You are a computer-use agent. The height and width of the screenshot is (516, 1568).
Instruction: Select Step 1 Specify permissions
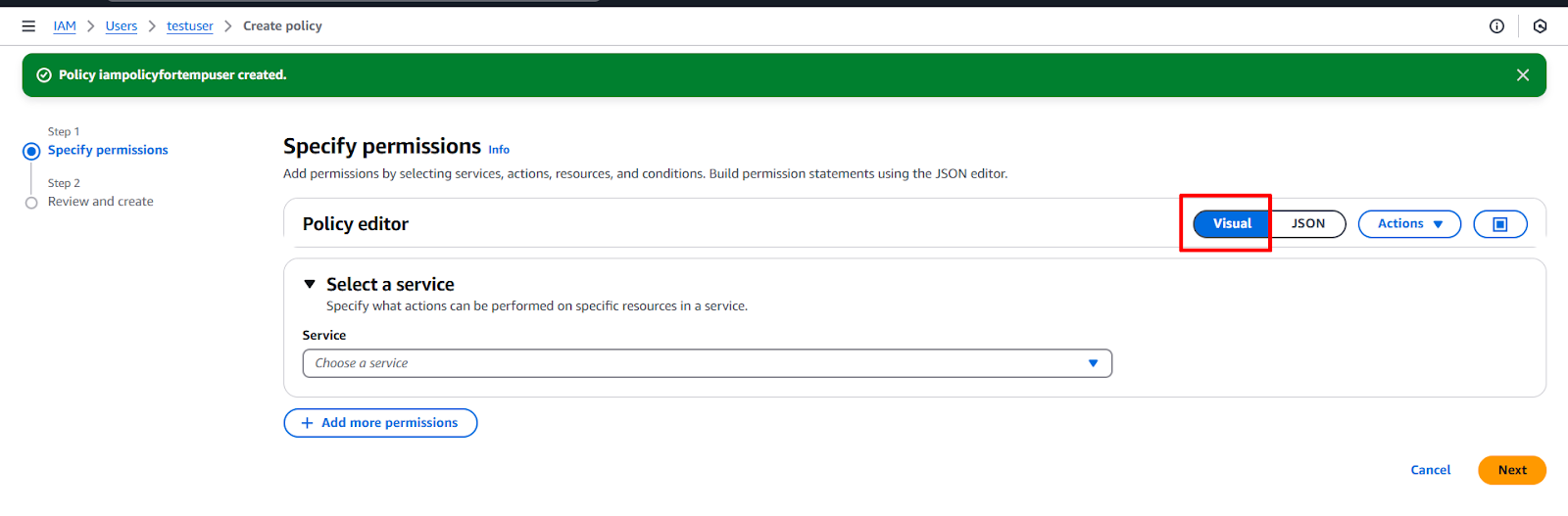click(x=108, y=151)
